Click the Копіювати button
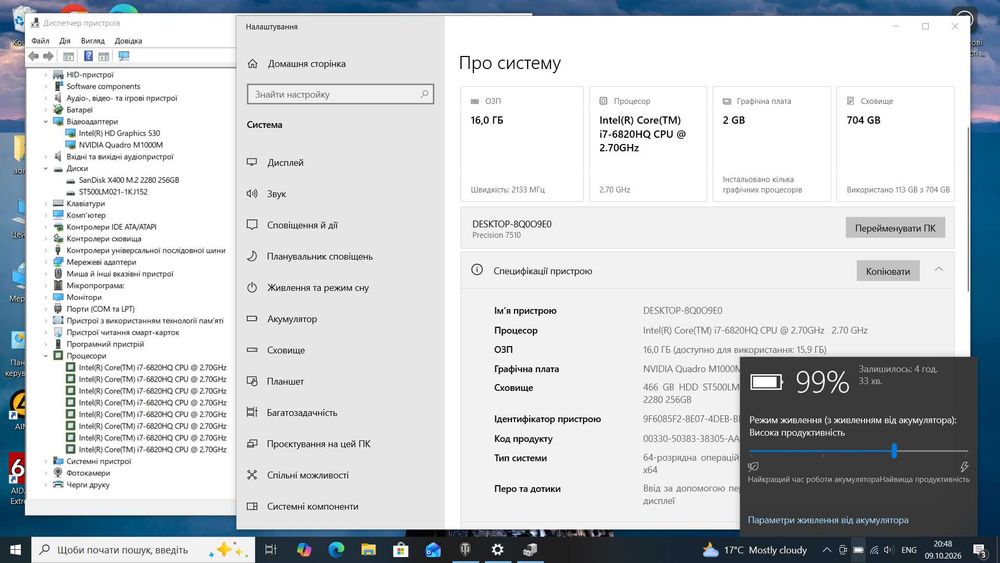The width and height of the screenshot is (1000, 563). 888,271
